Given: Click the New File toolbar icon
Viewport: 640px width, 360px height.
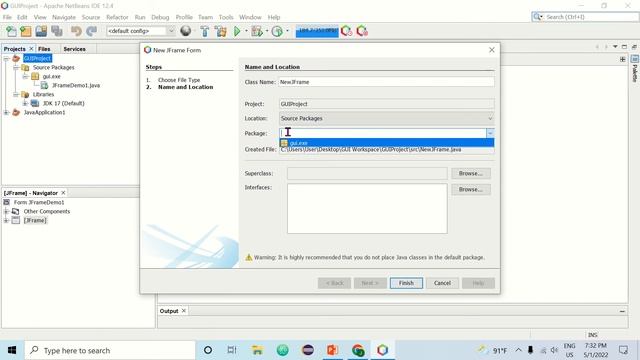Looking at the screenshot, I should [x=11, y=31].
